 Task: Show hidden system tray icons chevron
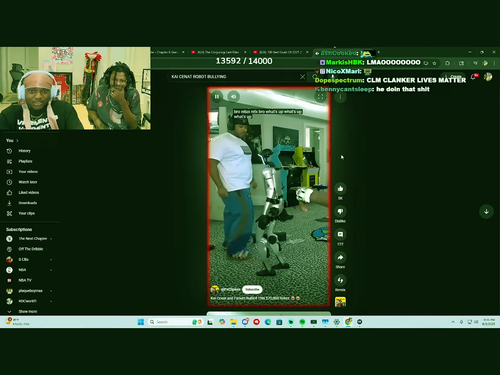[453, 322]
